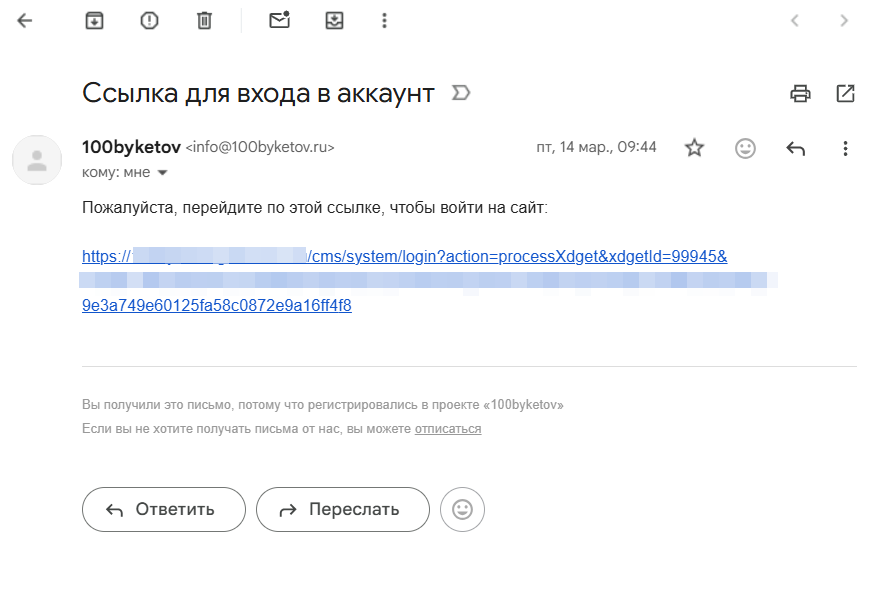Mark the email as unread
The image size is (881, 615).
[279, 20]
